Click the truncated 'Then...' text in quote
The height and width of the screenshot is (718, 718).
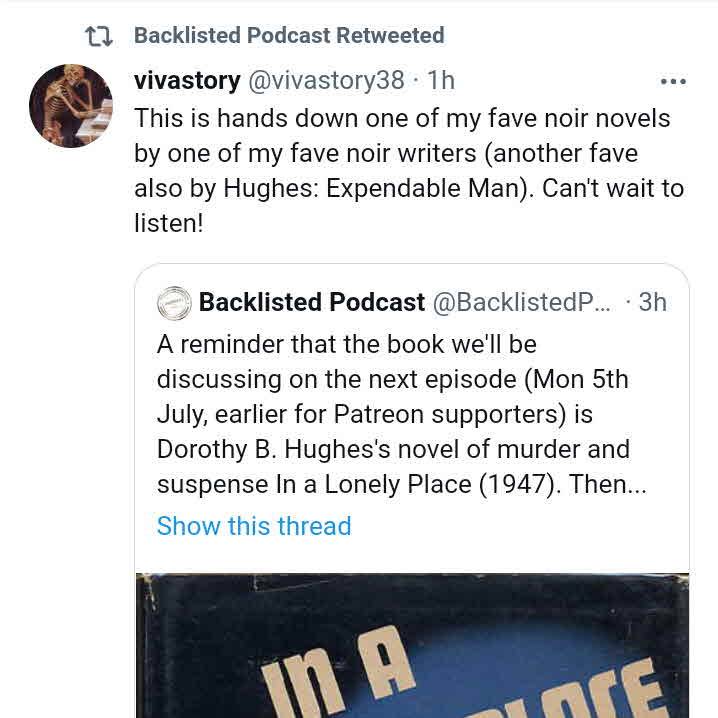(x=608, y=484)
